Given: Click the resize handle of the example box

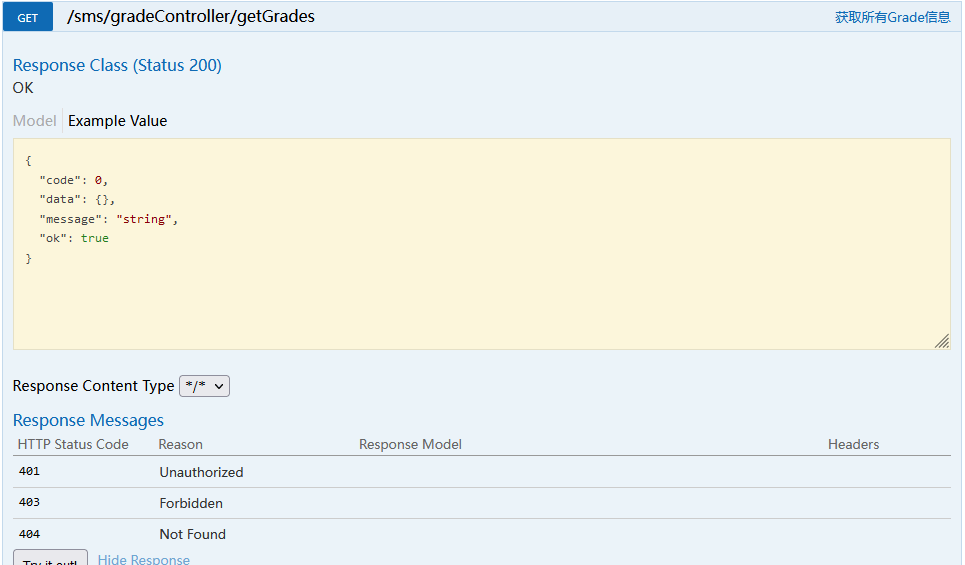Looking at the screenshot, I should pyautogui.click(x=942, y=341).
